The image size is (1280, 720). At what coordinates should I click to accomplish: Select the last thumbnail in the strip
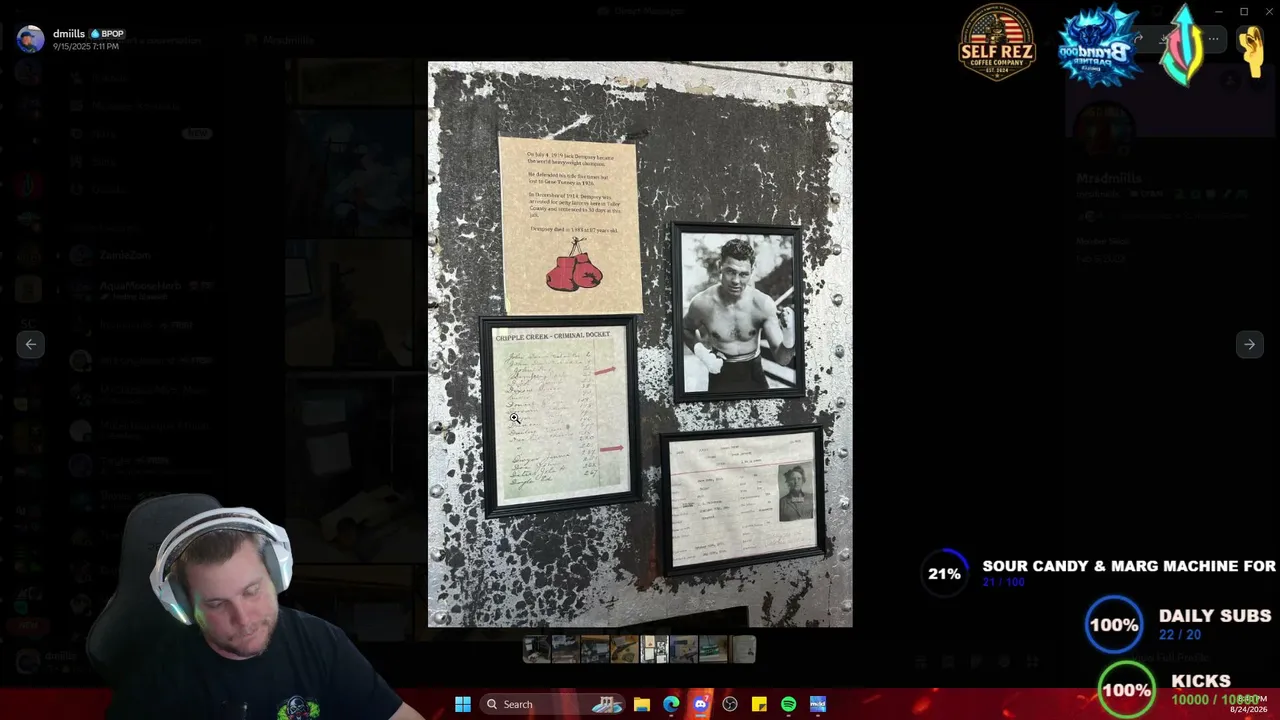pos(743,650)
